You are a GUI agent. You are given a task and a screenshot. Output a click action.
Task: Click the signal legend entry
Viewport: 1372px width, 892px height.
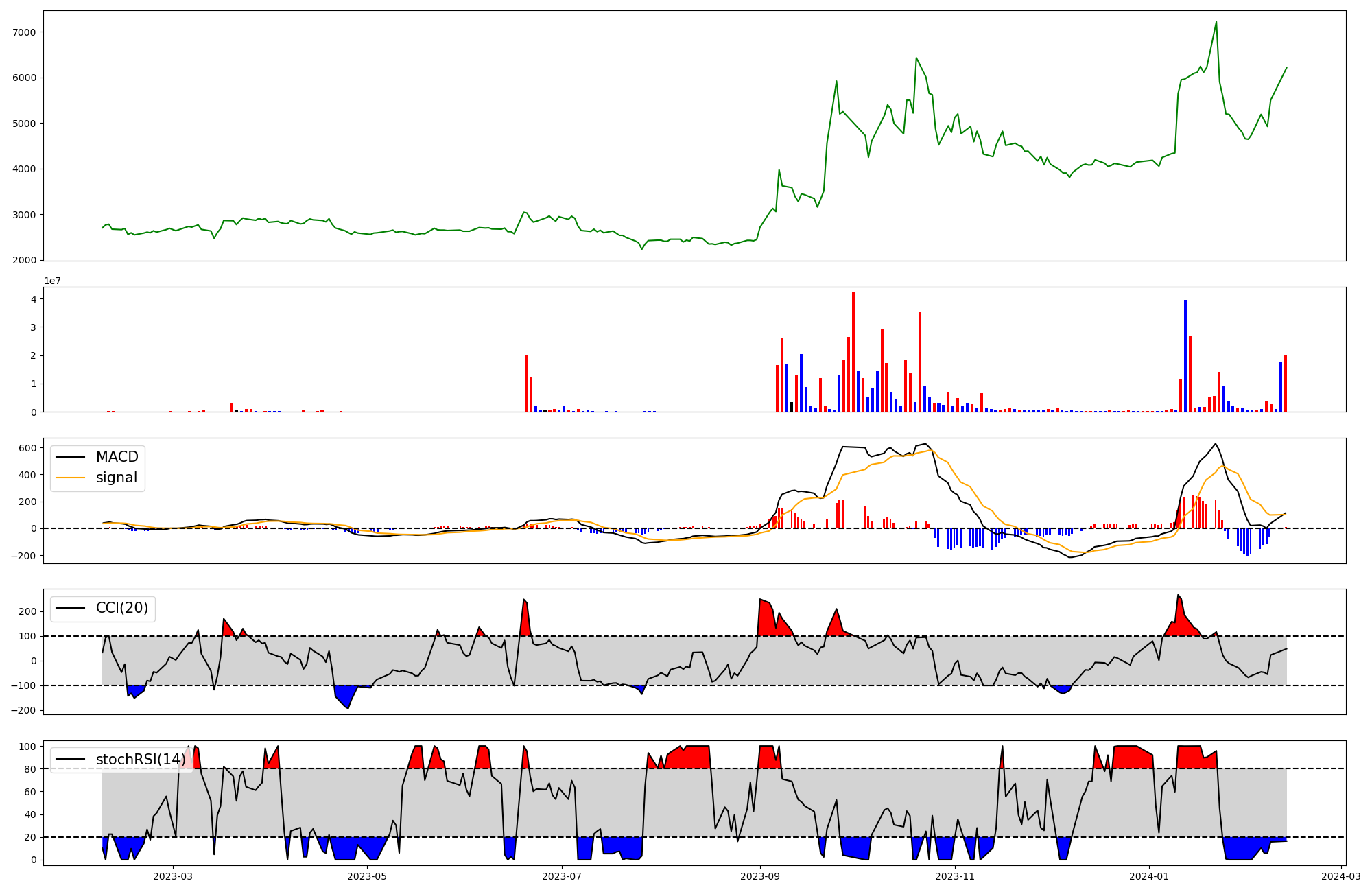coord(116,478)
